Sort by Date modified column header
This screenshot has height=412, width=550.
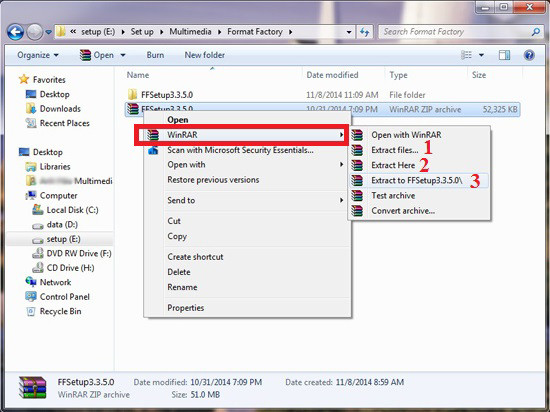pos(332,75)
